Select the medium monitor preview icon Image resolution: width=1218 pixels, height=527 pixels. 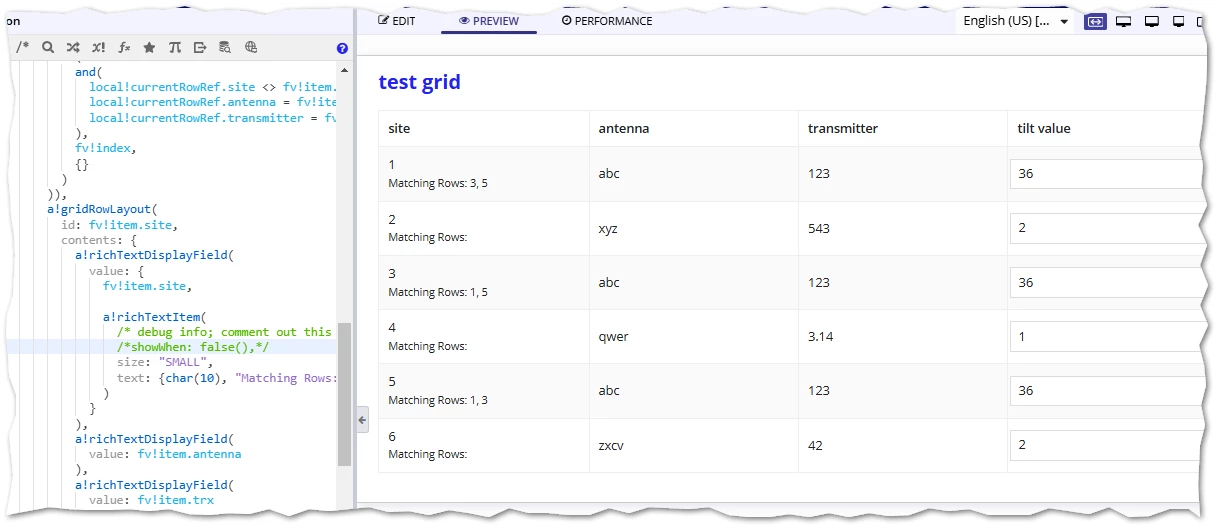[1152, 21]
